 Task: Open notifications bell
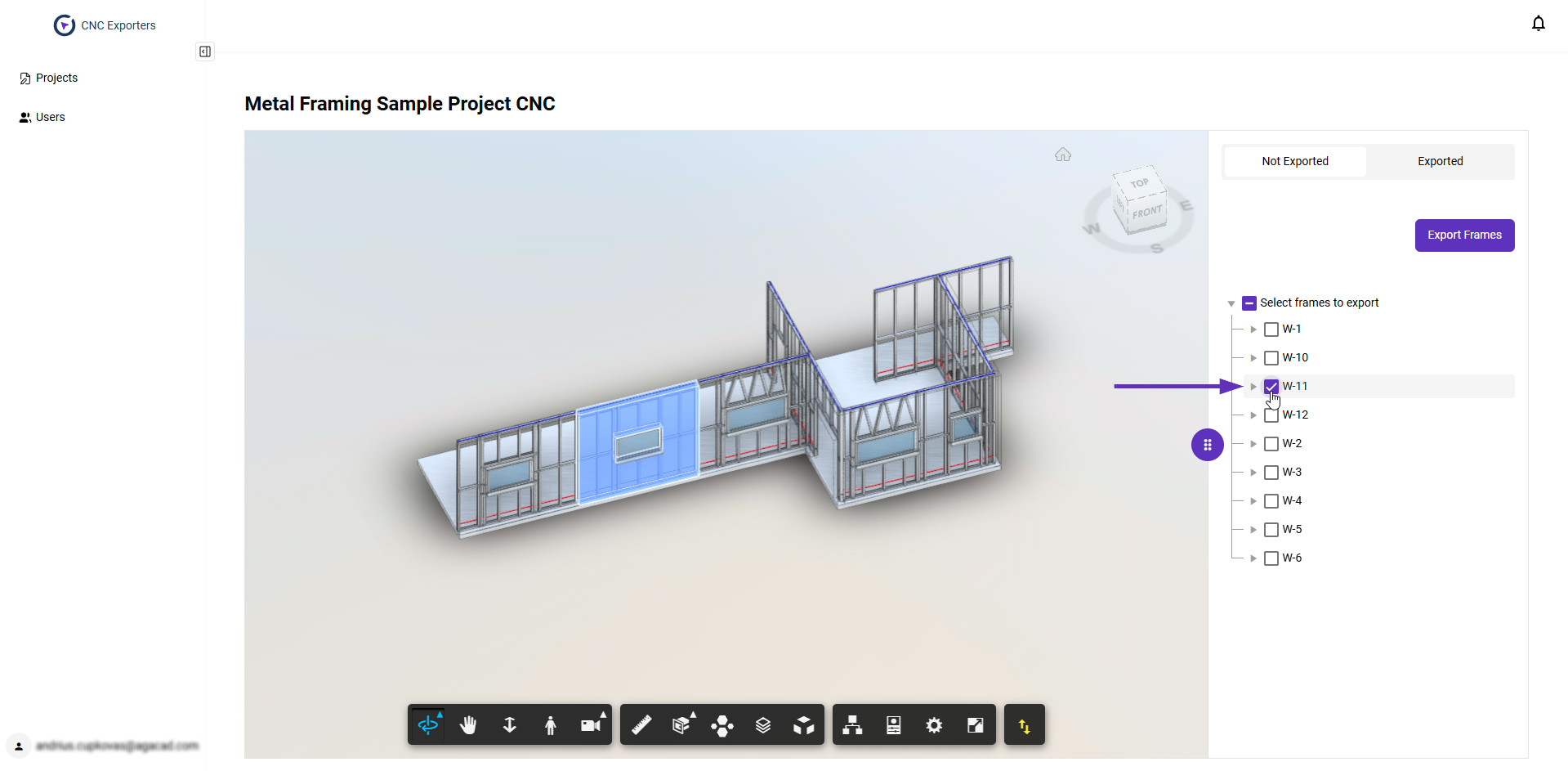[1538, 24]
